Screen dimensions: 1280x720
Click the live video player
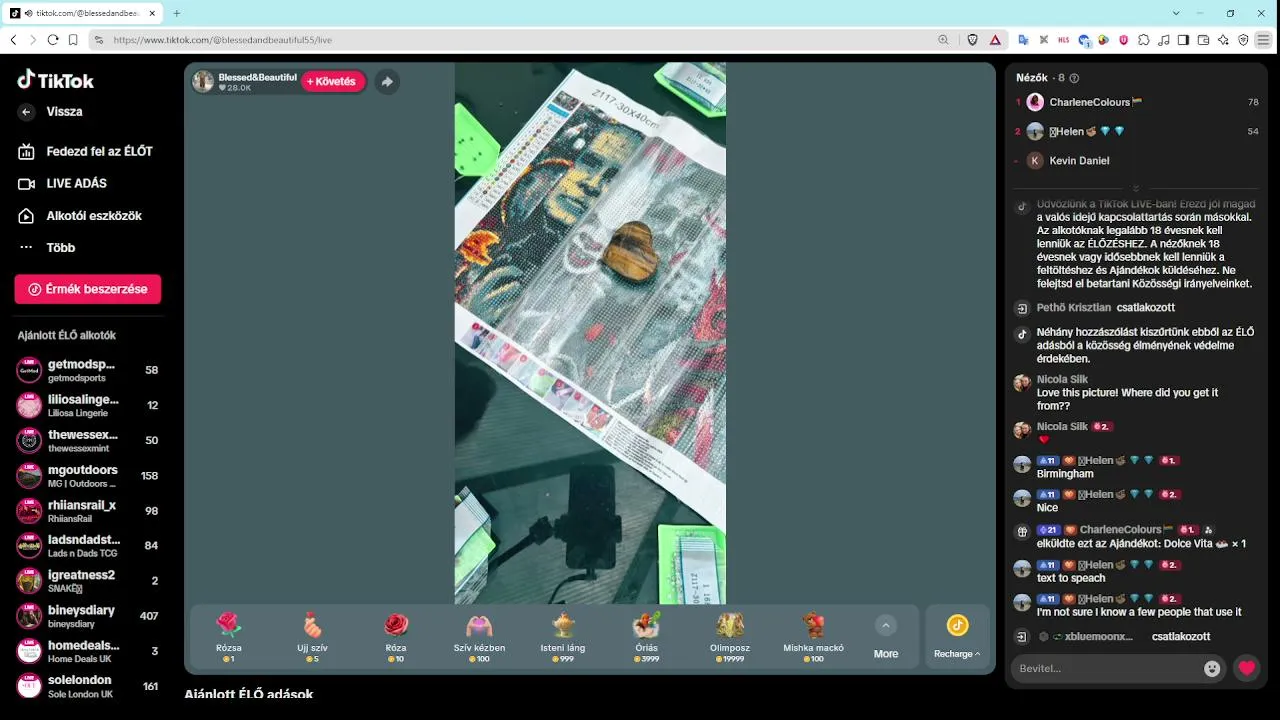click(590, 333)
